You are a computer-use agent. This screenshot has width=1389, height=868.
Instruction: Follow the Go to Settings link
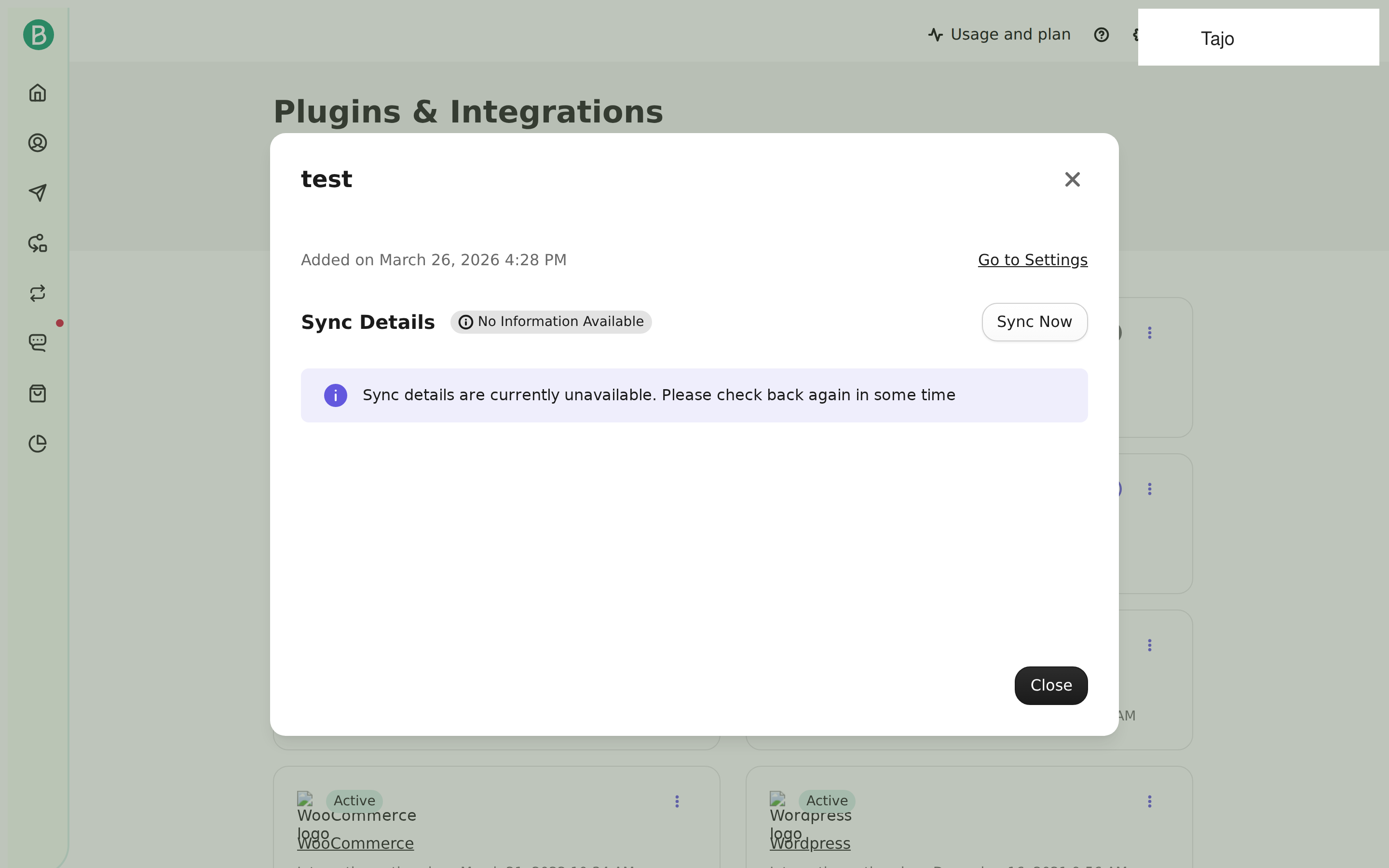pos(1033,260)
